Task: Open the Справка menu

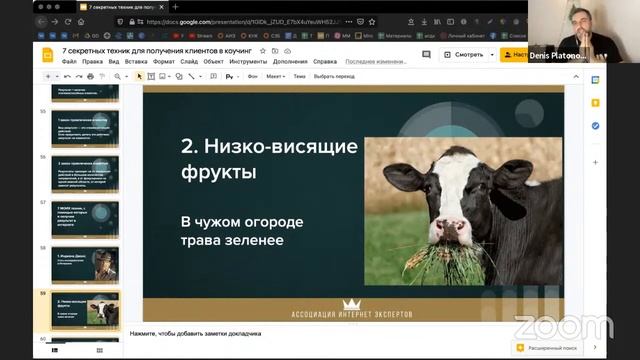Action: (325, 62)
